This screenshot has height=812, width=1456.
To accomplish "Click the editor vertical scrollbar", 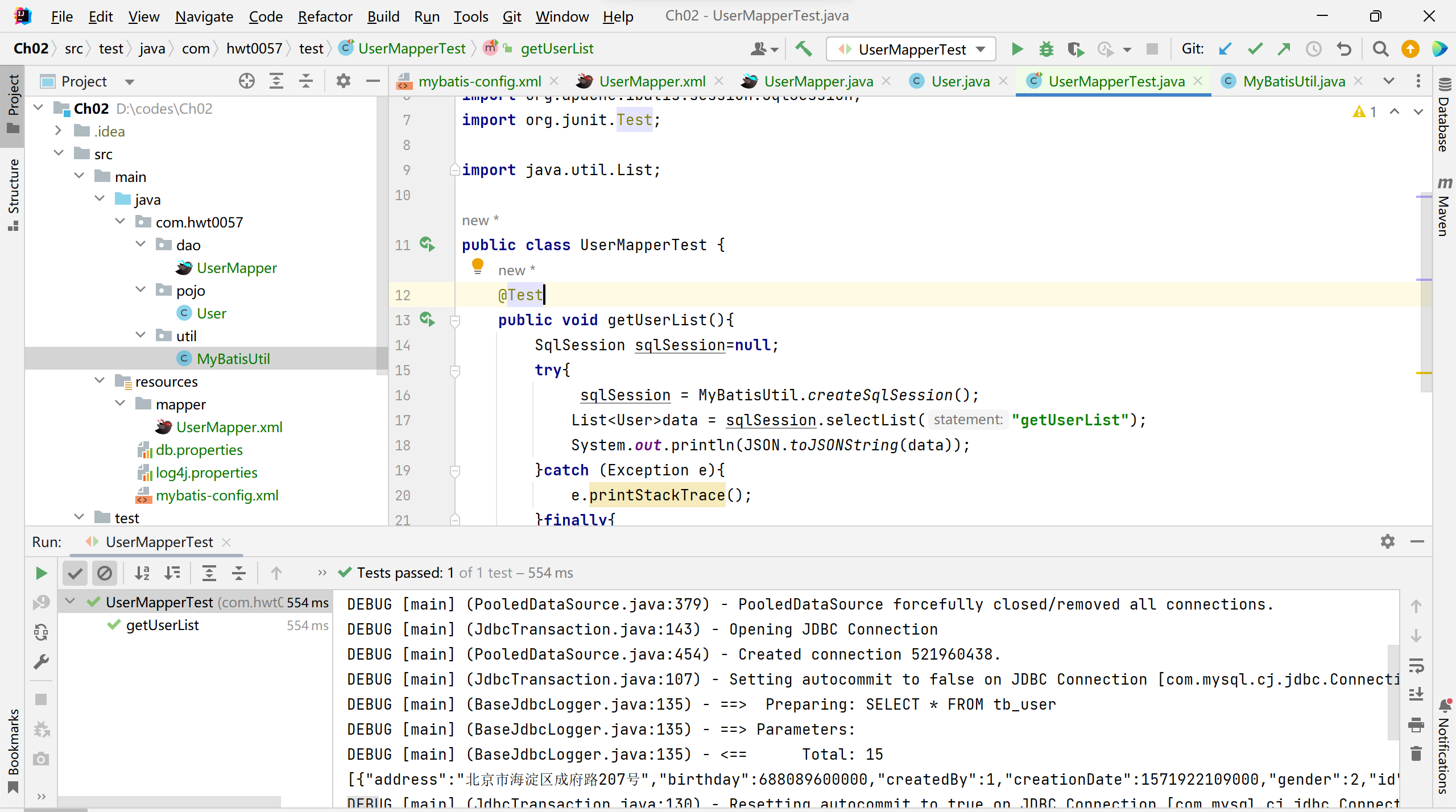I will (x=1425, y=293).
